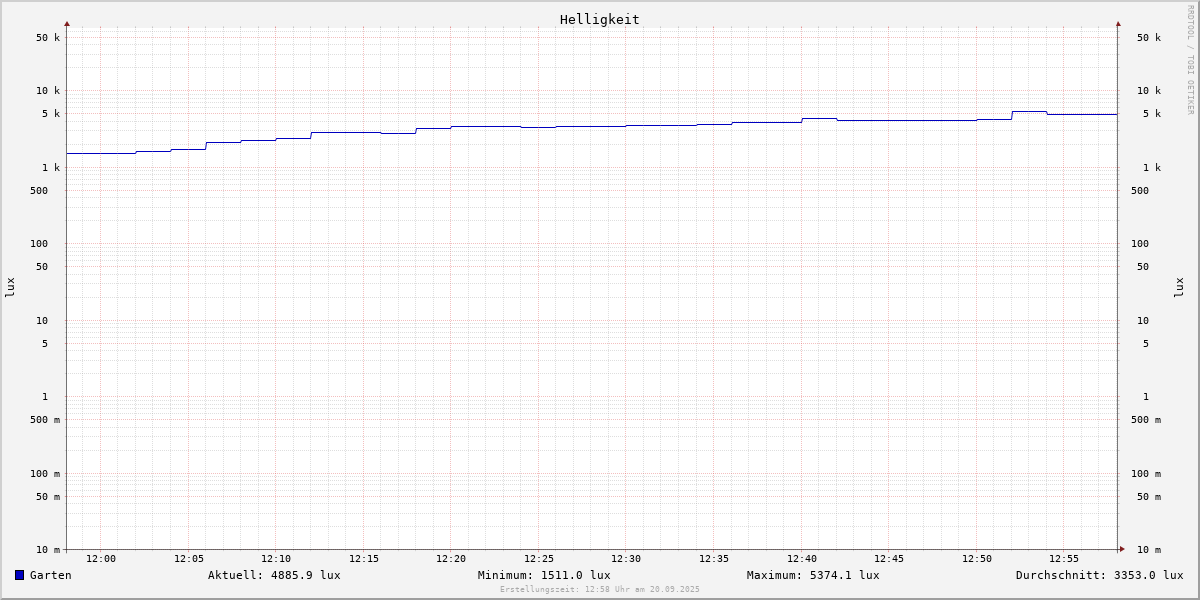Click the 12:55 time axis label
Image resolution: width=1200 pixels, height=600 pixels.
pyautogui.click(x=1064, y=559)
